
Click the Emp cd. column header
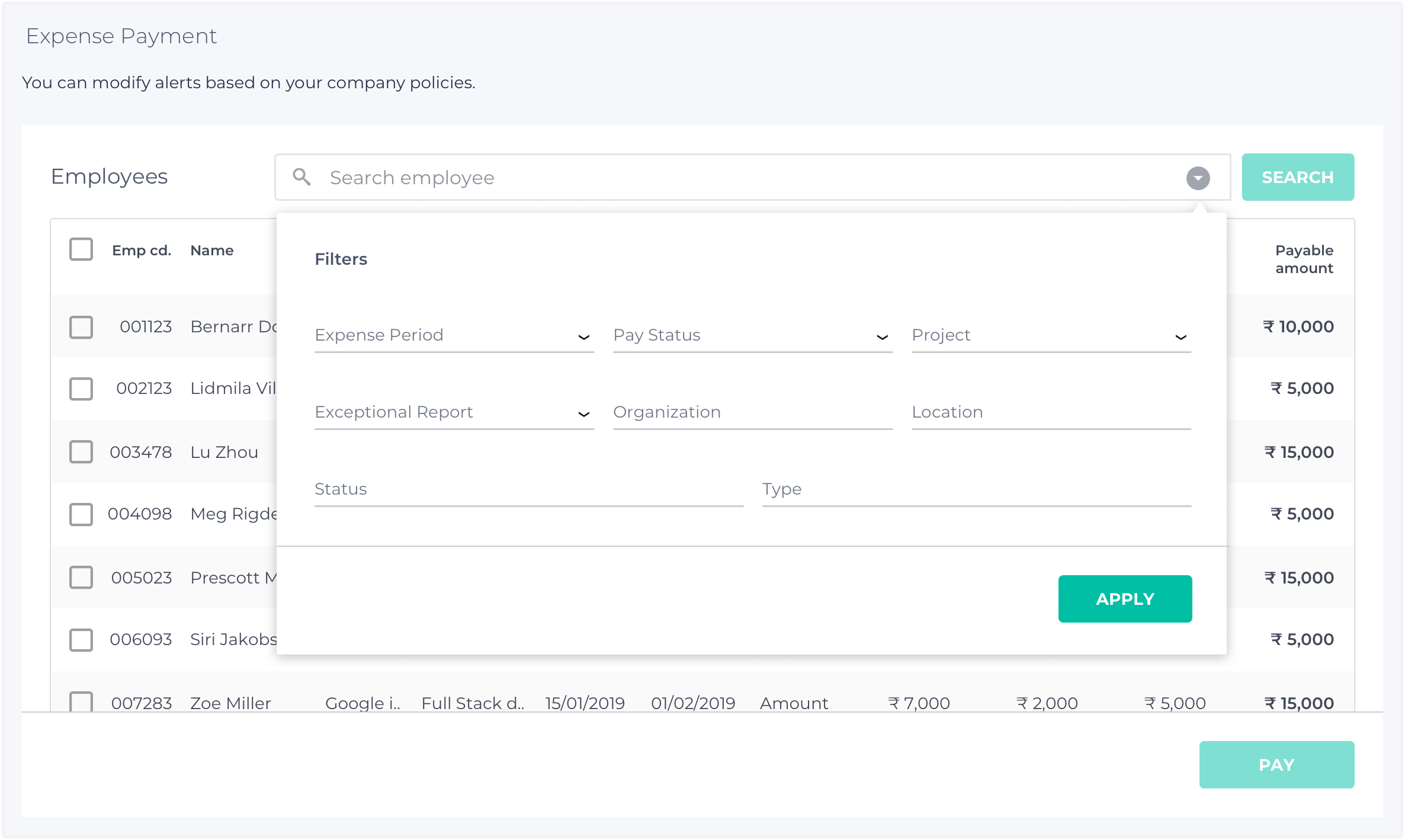[142, 251]
